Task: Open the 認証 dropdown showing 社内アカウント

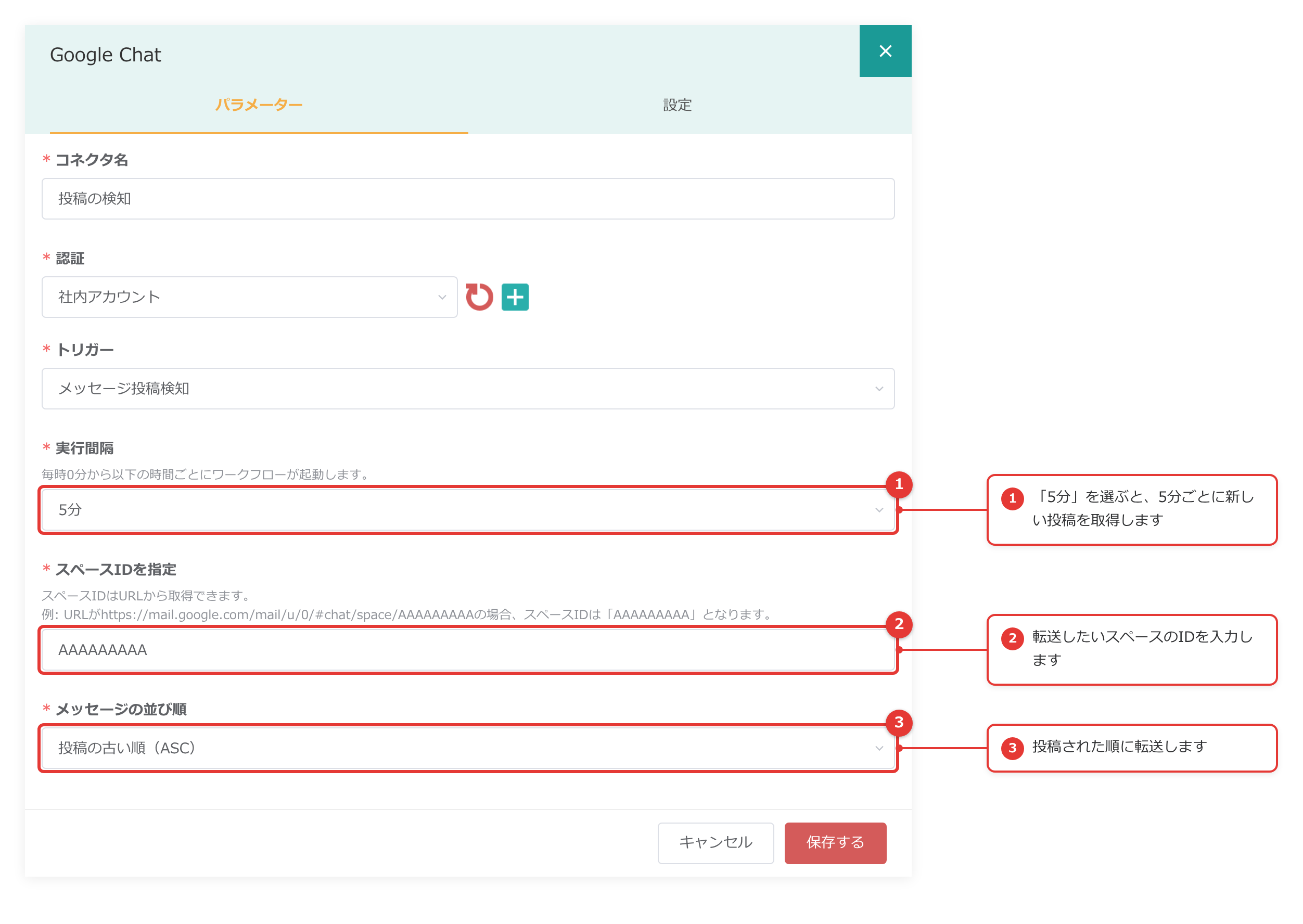Action: click(x=250, y=297)
